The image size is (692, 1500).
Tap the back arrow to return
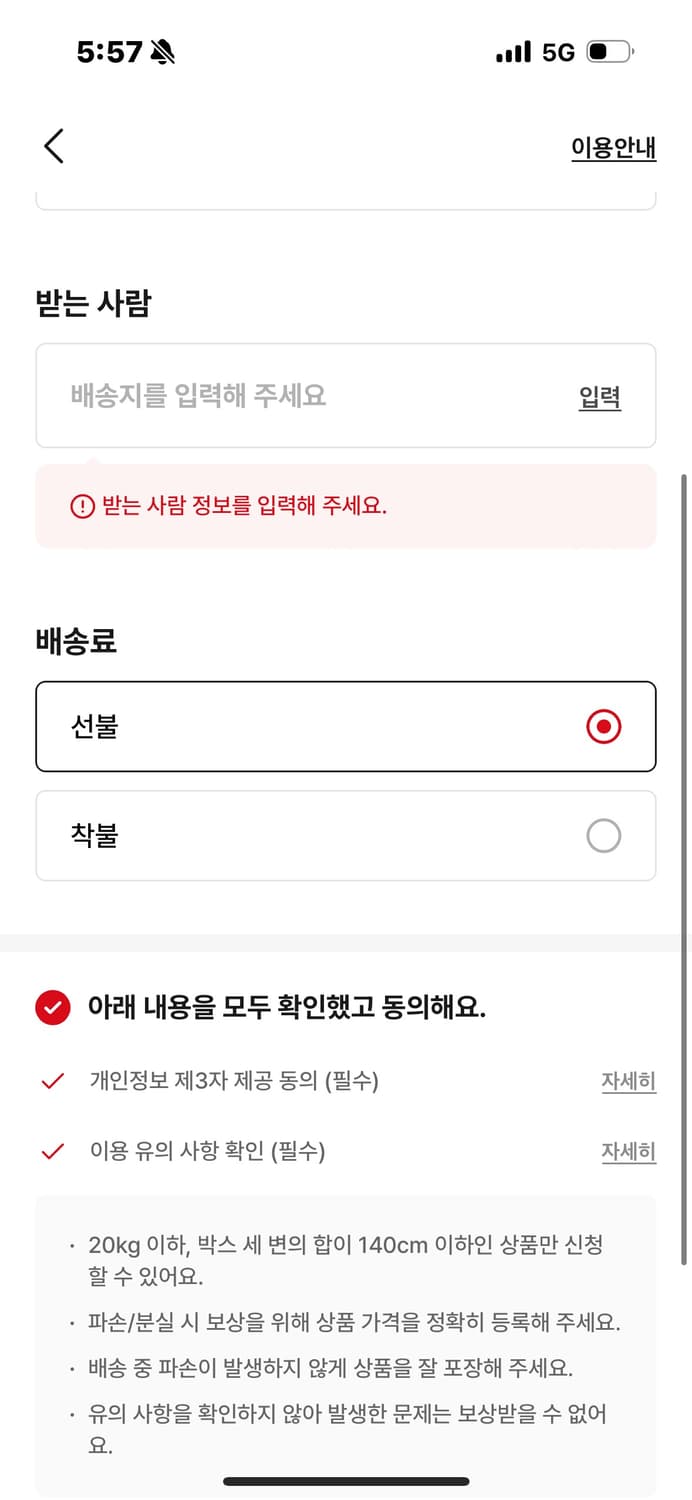[53, 146]
